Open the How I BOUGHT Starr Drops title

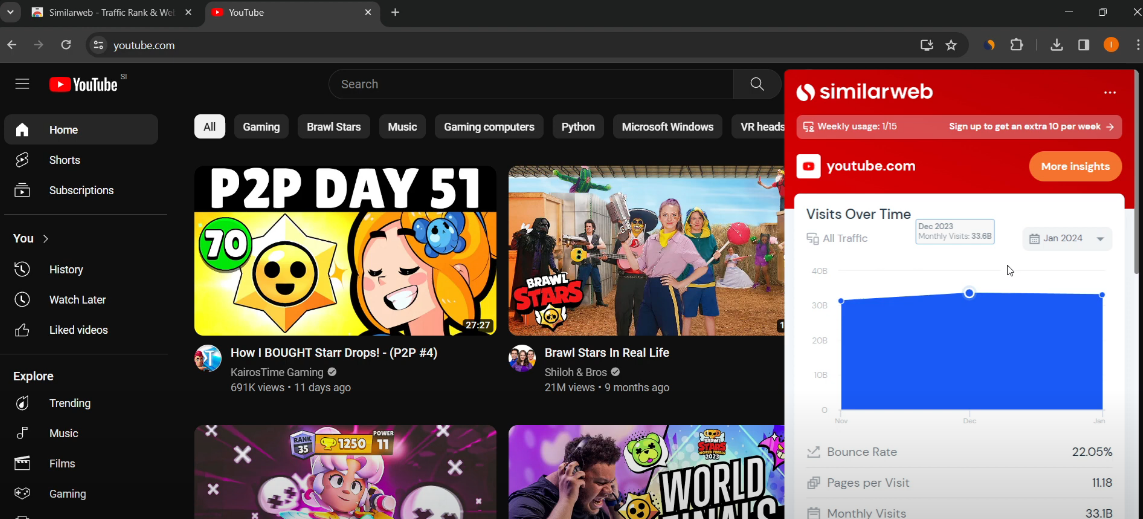(x=334, y=353)
